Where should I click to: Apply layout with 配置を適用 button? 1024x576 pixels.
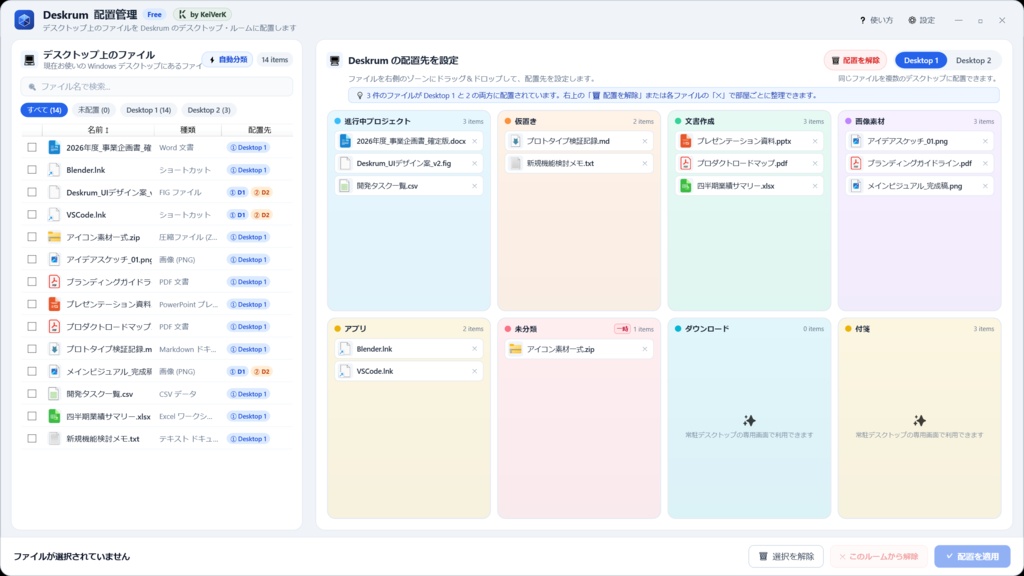tap(972, 556)
